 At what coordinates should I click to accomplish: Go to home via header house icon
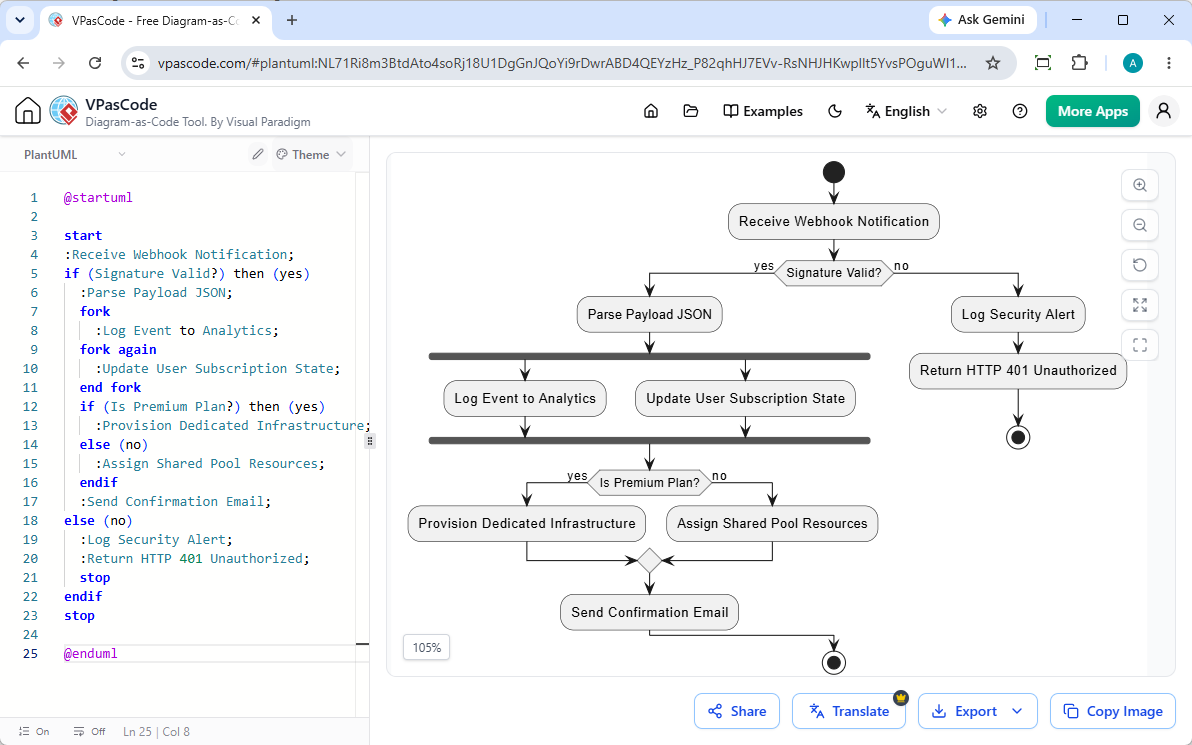[651, 111]
